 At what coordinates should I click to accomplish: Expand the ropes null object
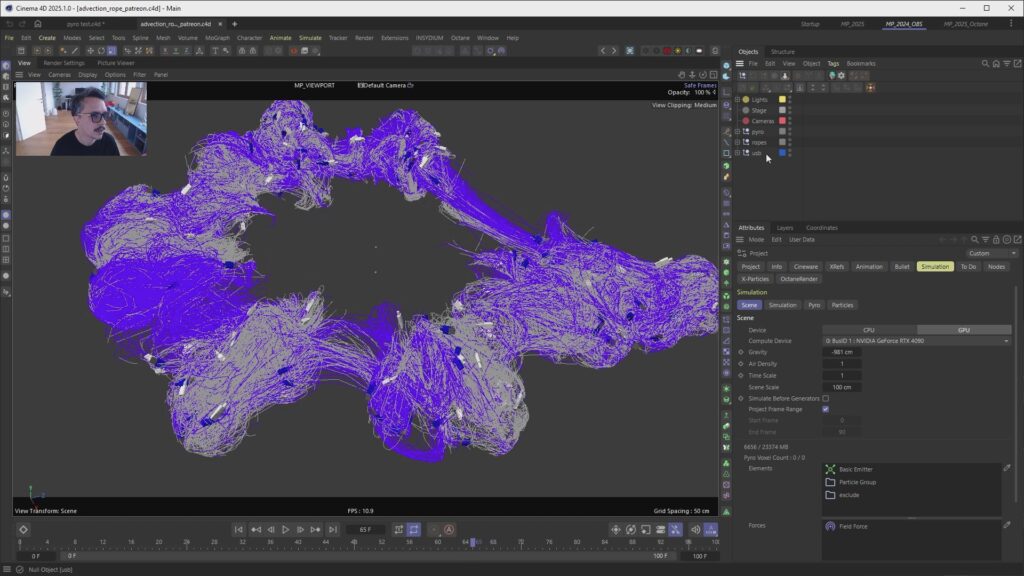point(738,142)
